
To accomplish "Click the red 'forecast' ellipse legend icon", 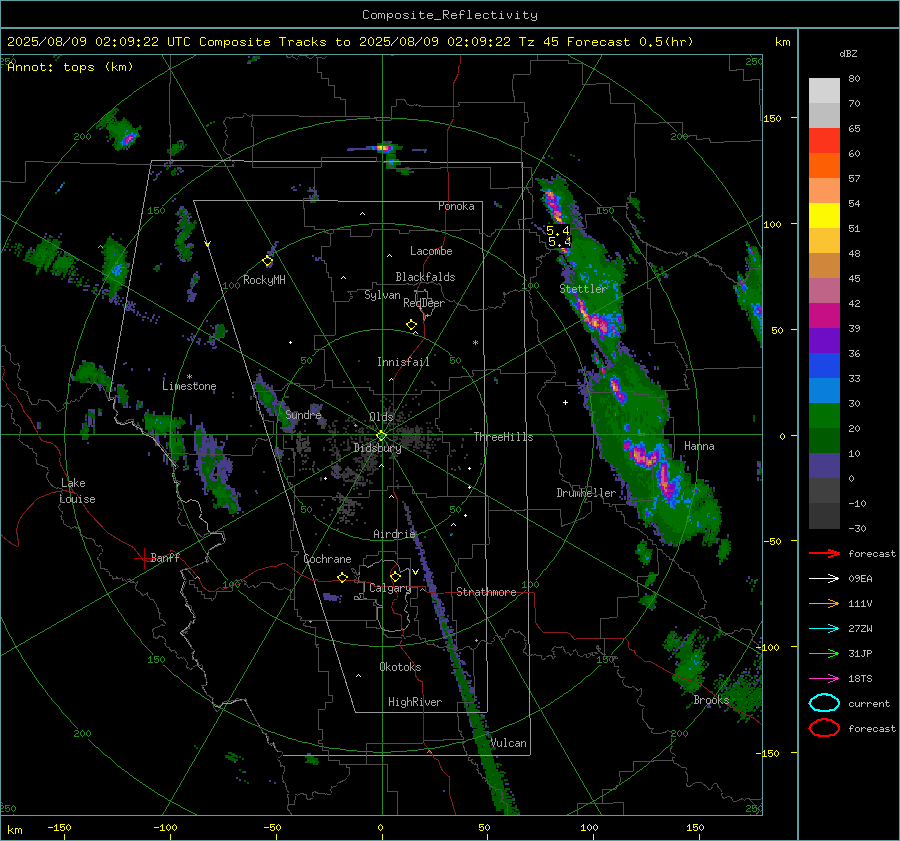I will pos(824,728).
